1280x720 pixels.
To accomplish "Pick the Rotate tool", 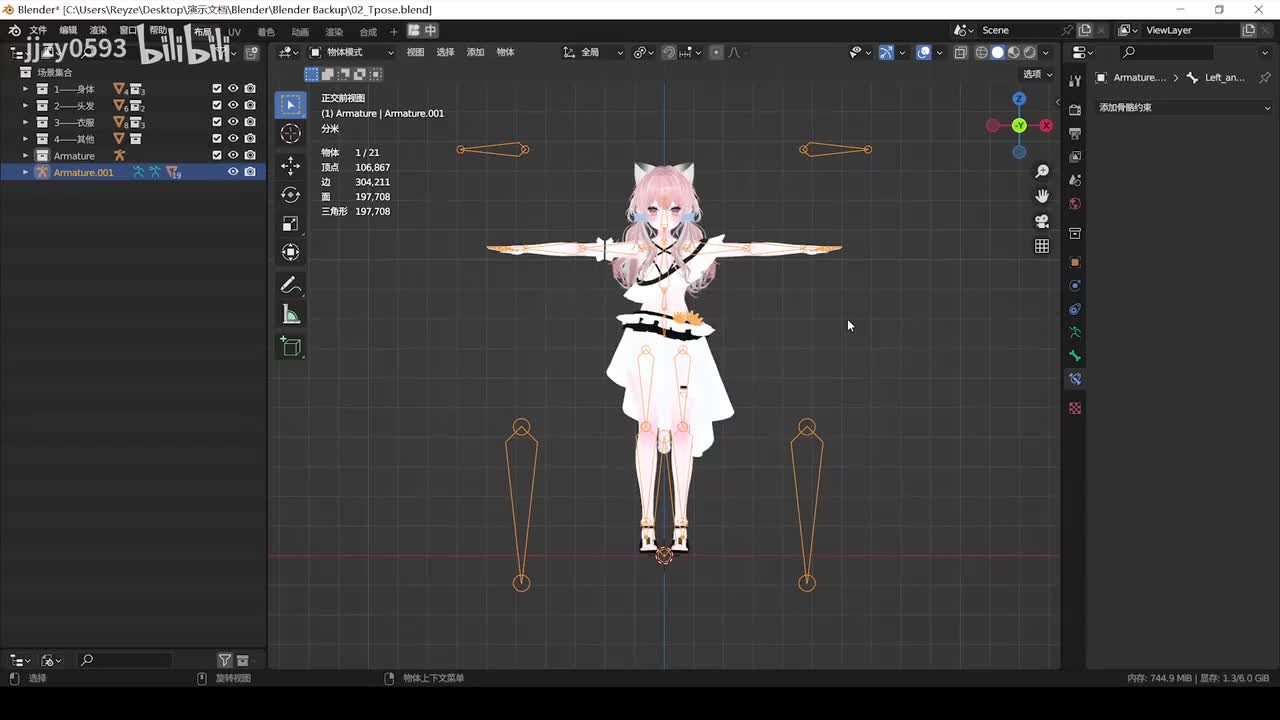I will click(x=291, y=195).
